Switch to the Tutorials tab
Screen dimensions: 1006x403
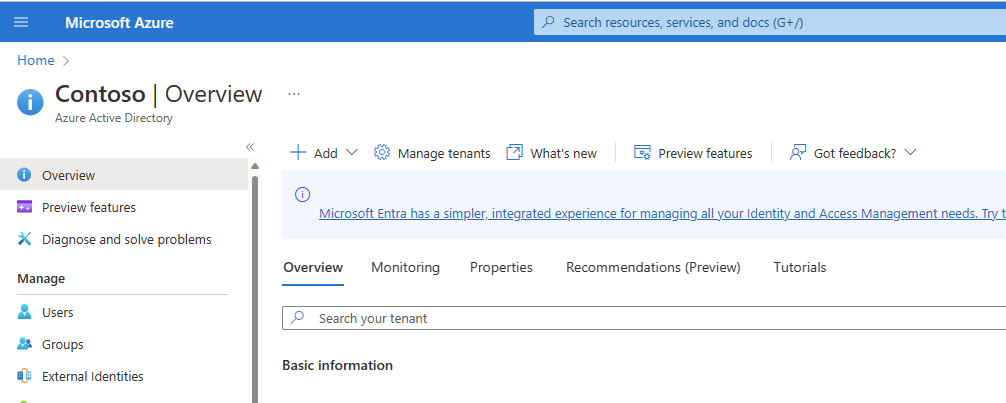[x=800, y=267]
